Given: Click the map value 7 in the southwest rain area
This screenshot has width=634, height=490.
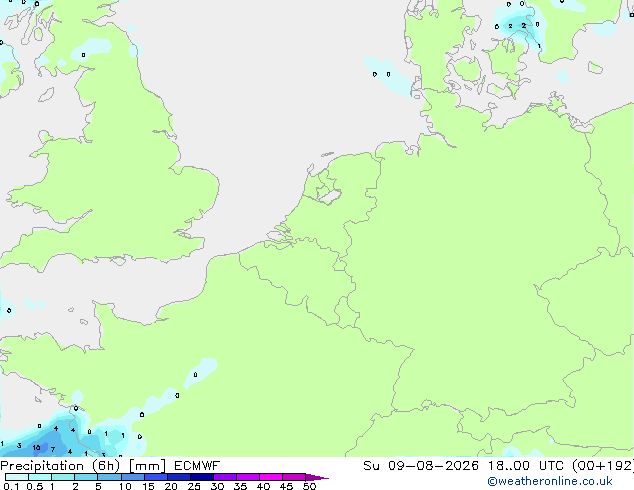Looking at the screenshot, I should [53, 450].
